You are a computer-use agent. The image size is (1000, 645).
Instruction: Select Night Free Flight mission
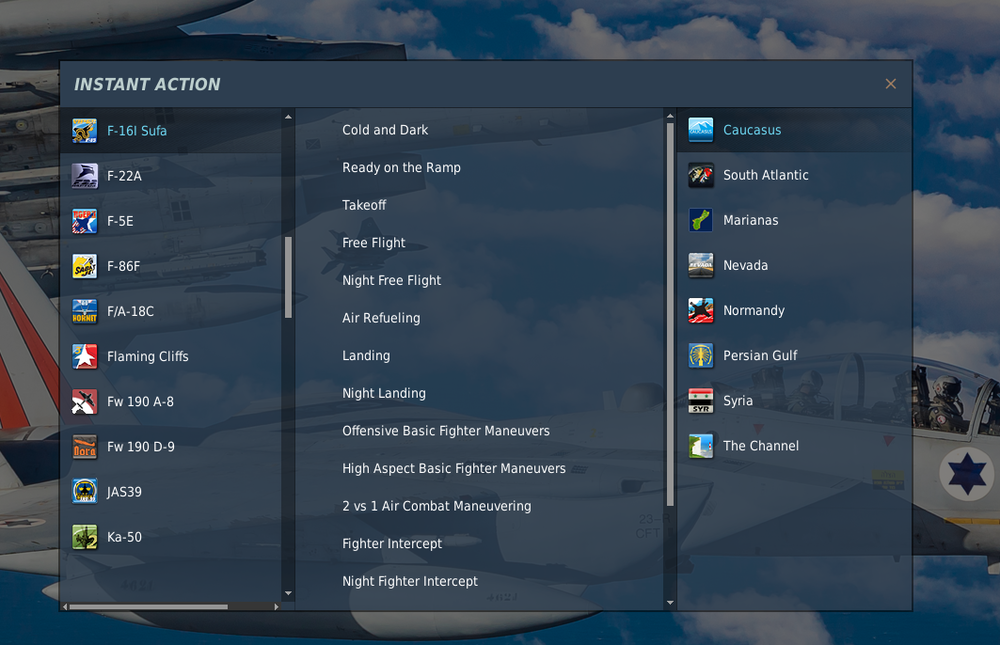pyautogui.click(x=391, y=281)
